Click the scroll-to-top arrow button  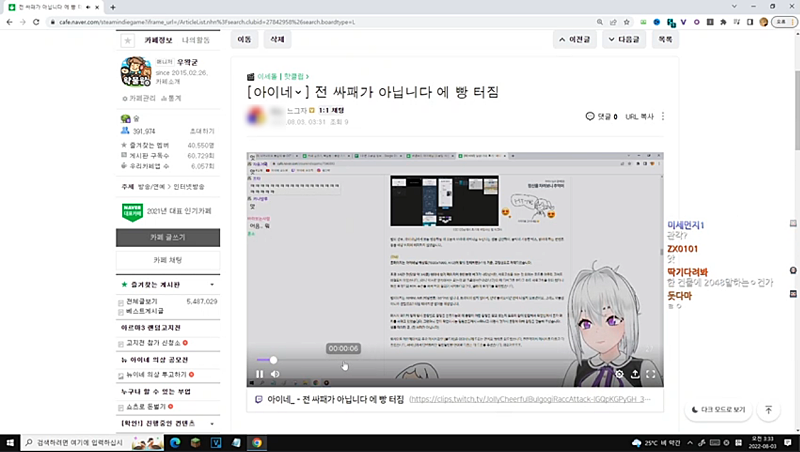pos(768,410)
